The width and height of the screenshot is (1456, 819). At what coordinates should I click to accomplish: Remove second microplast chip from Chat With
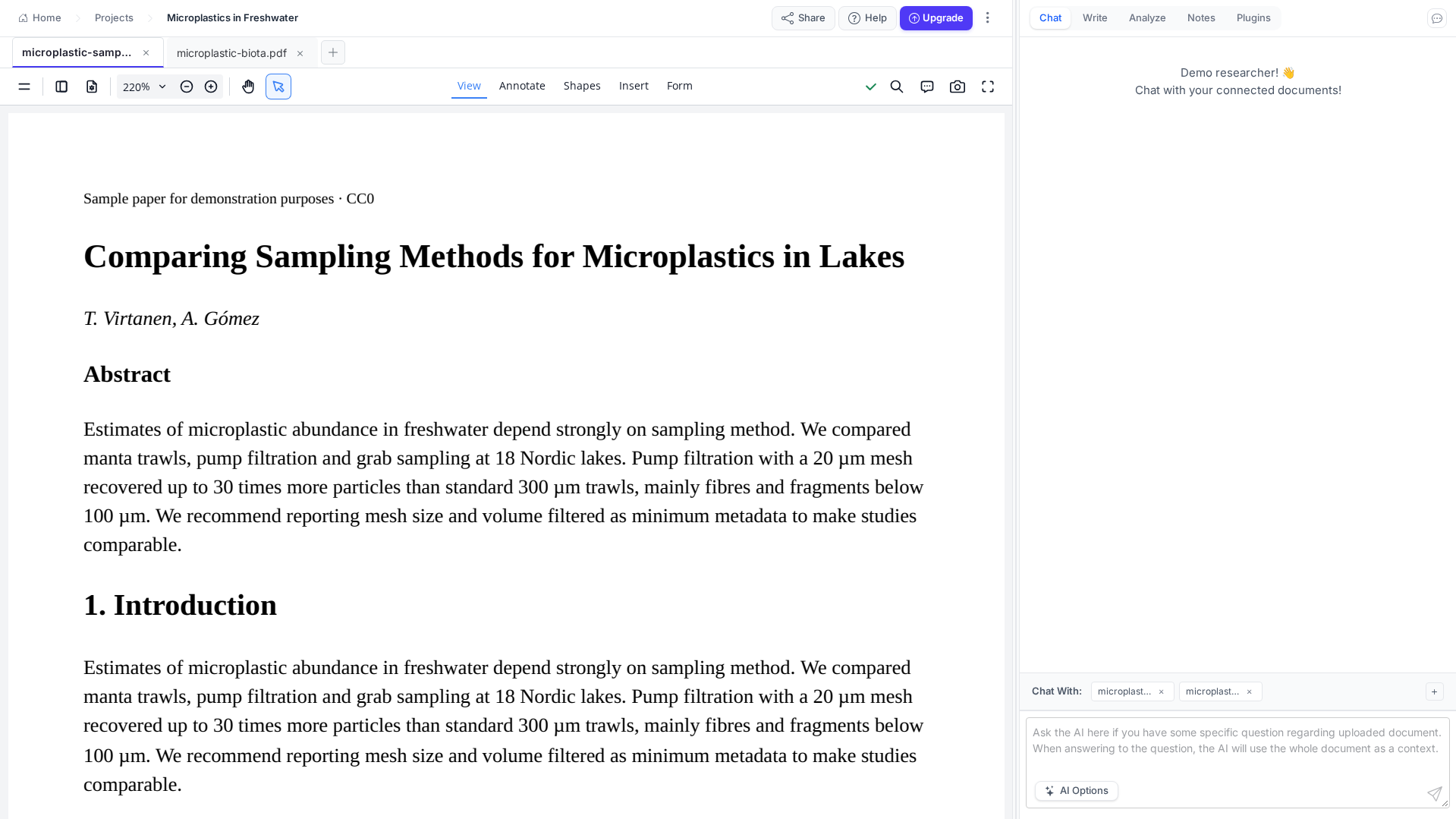point(1249,691)
